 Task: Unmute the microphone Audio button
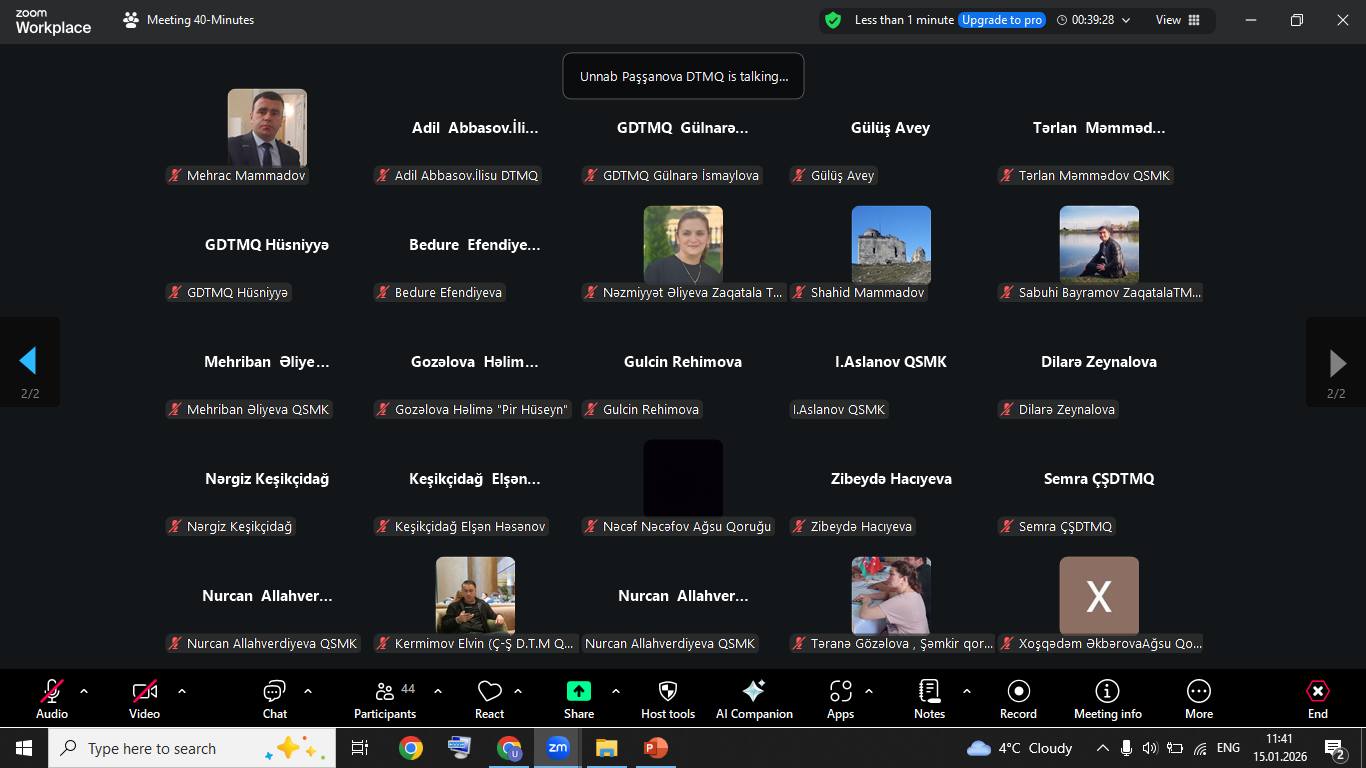(52, 698)
